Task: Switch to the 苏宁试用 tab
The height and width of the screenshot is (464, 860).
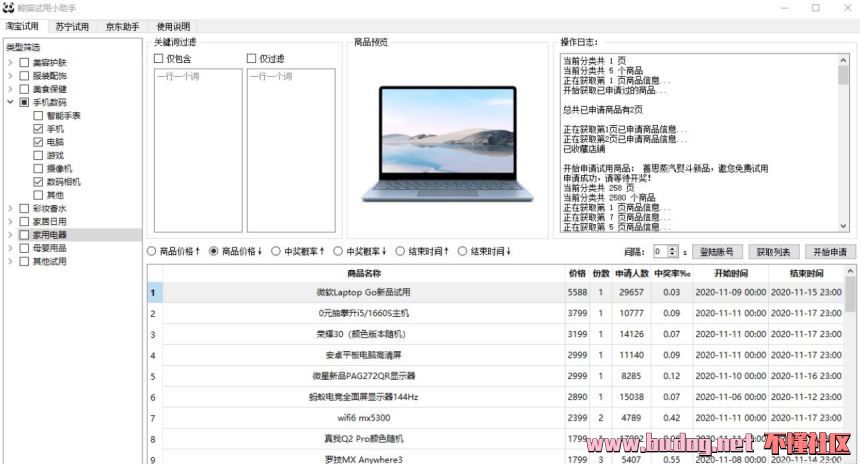Action: click(x=72, y=27)
